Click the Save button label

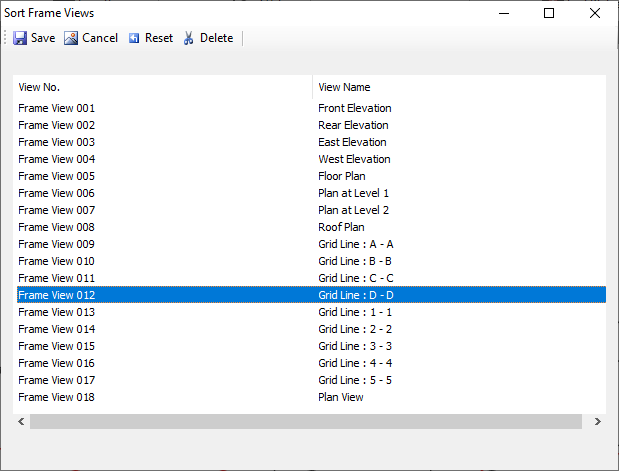[x=43, y=38]
